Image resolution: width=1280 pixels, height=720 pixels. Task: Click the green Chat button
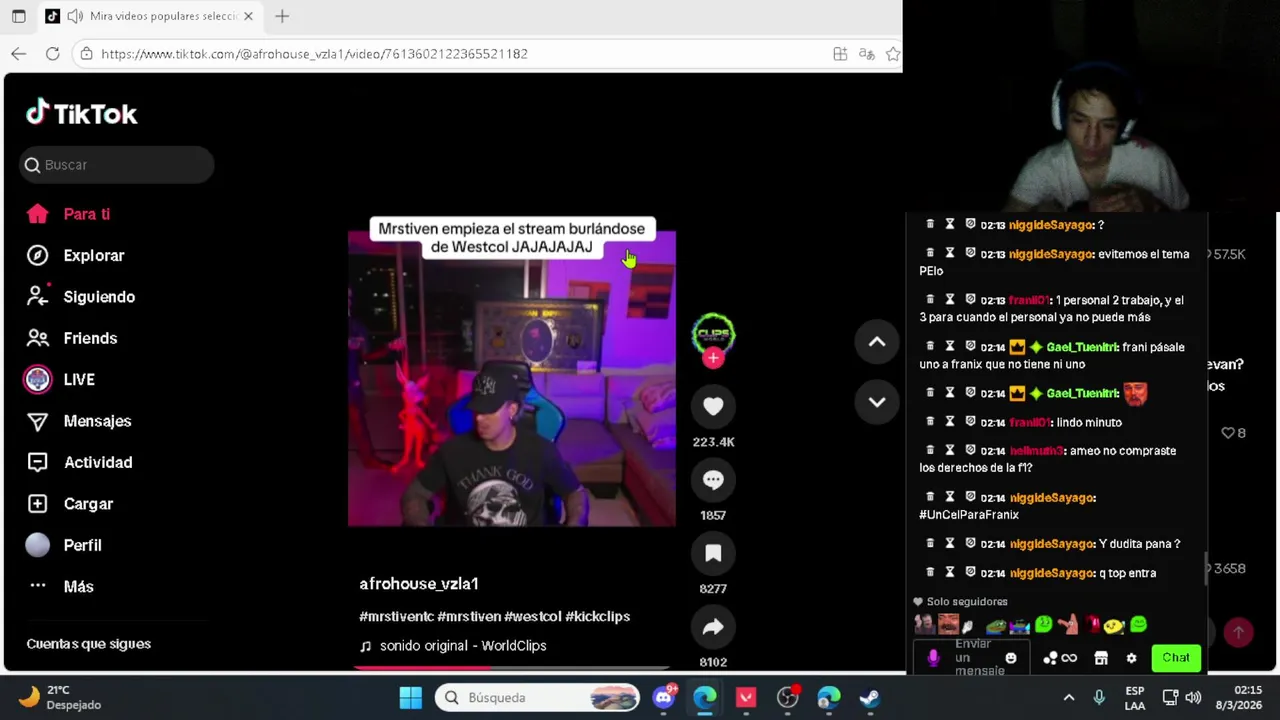1176,658
